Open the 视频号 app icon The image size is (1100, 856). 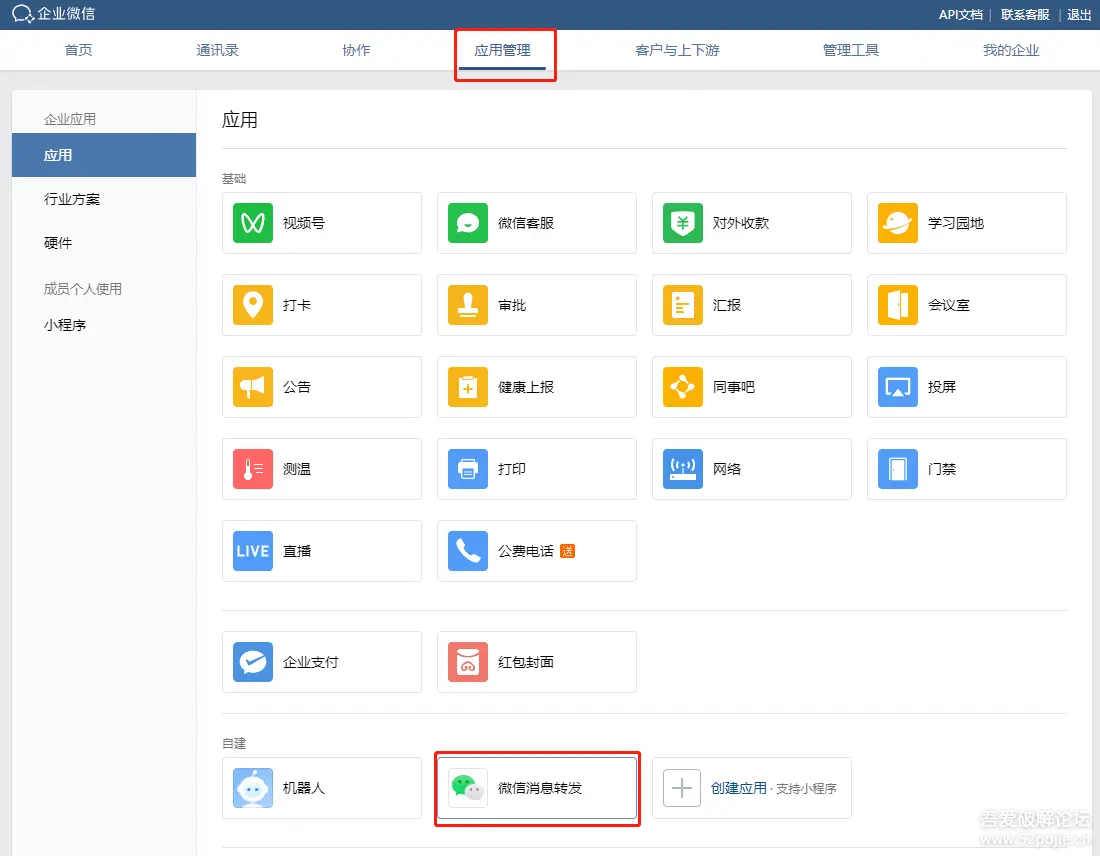(x=253, y=223)
